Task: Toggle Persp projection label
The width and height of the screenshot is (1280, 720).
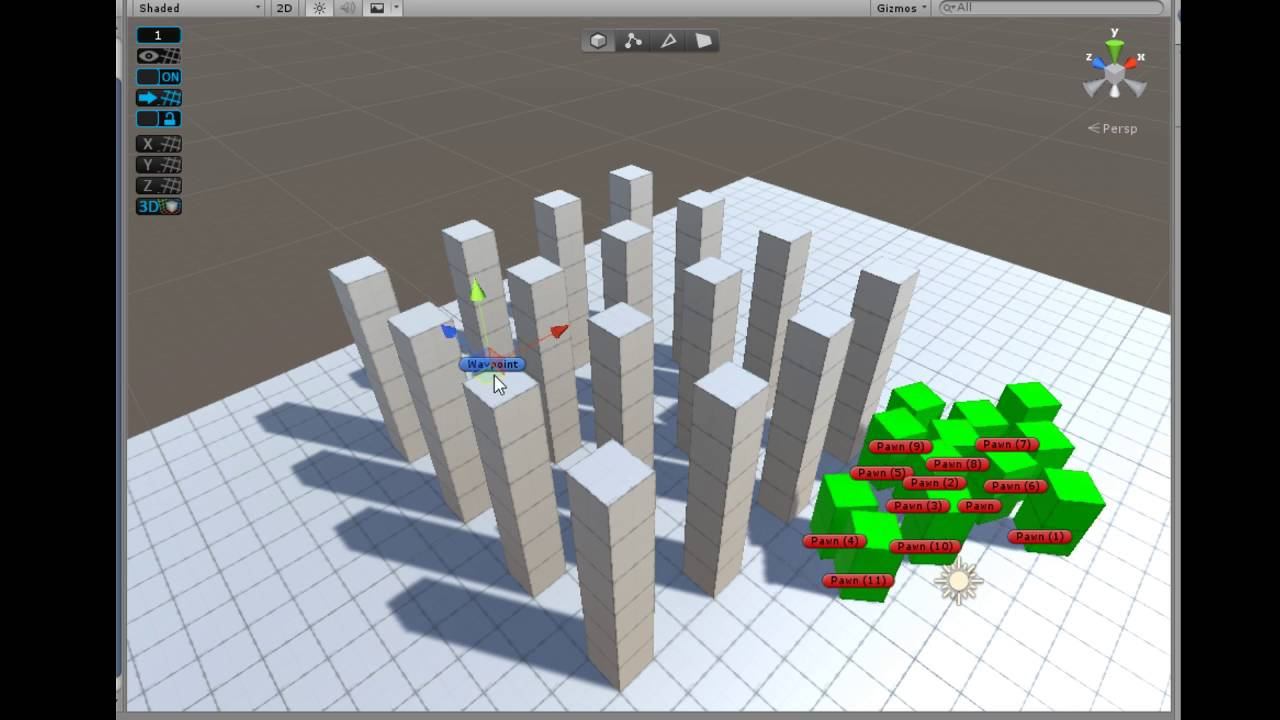Action: pyautogui.click(x=1112, y=128)
